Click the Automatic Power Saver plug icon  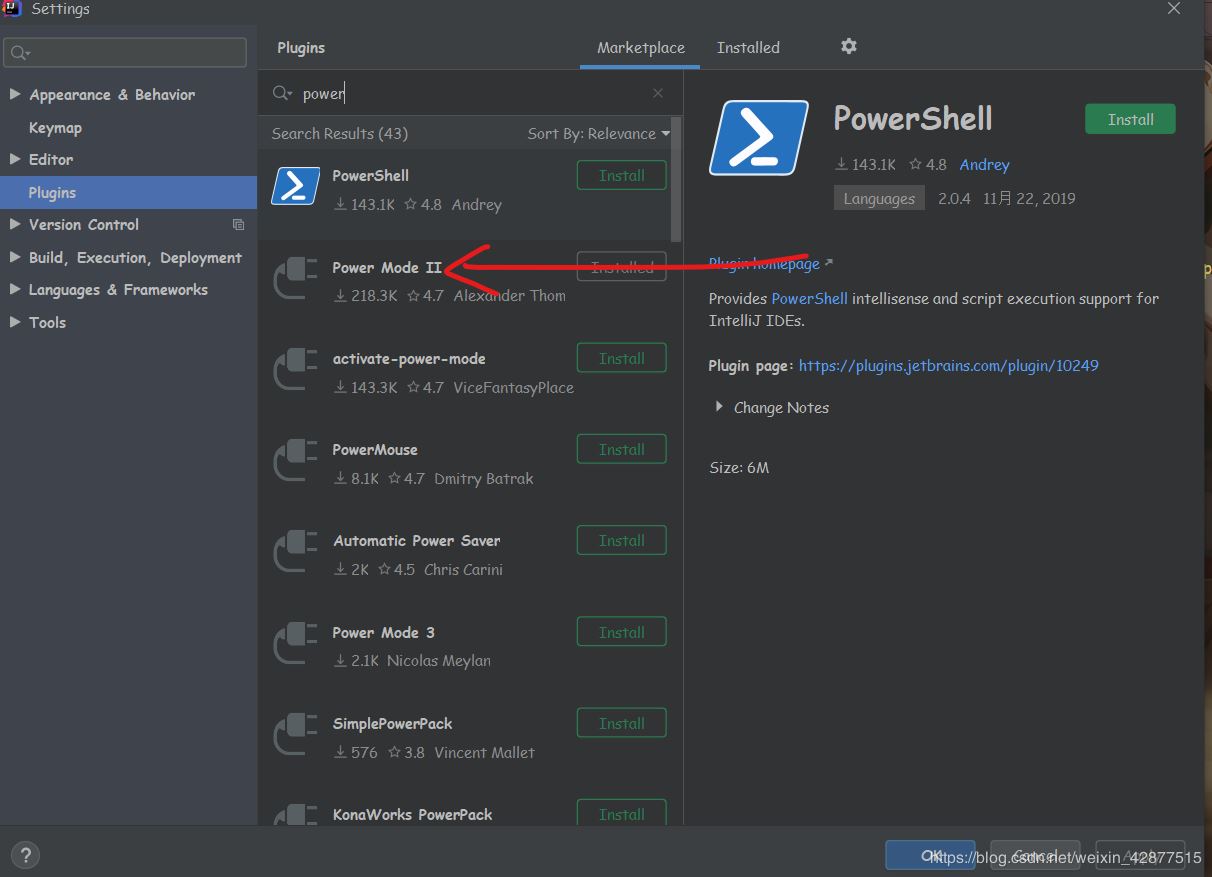295,551
